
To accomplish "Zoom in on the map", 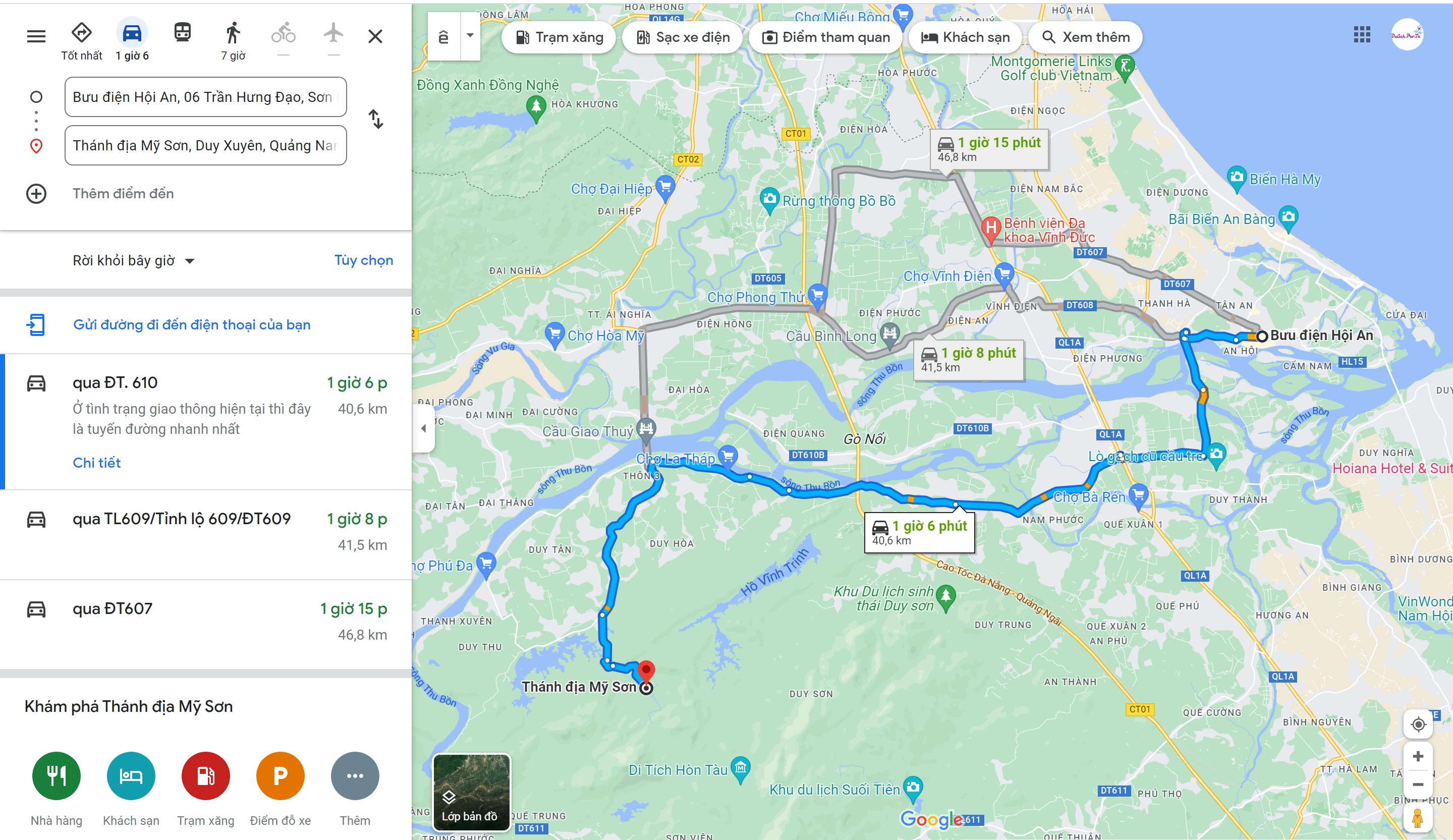I will coord(1418,756).
